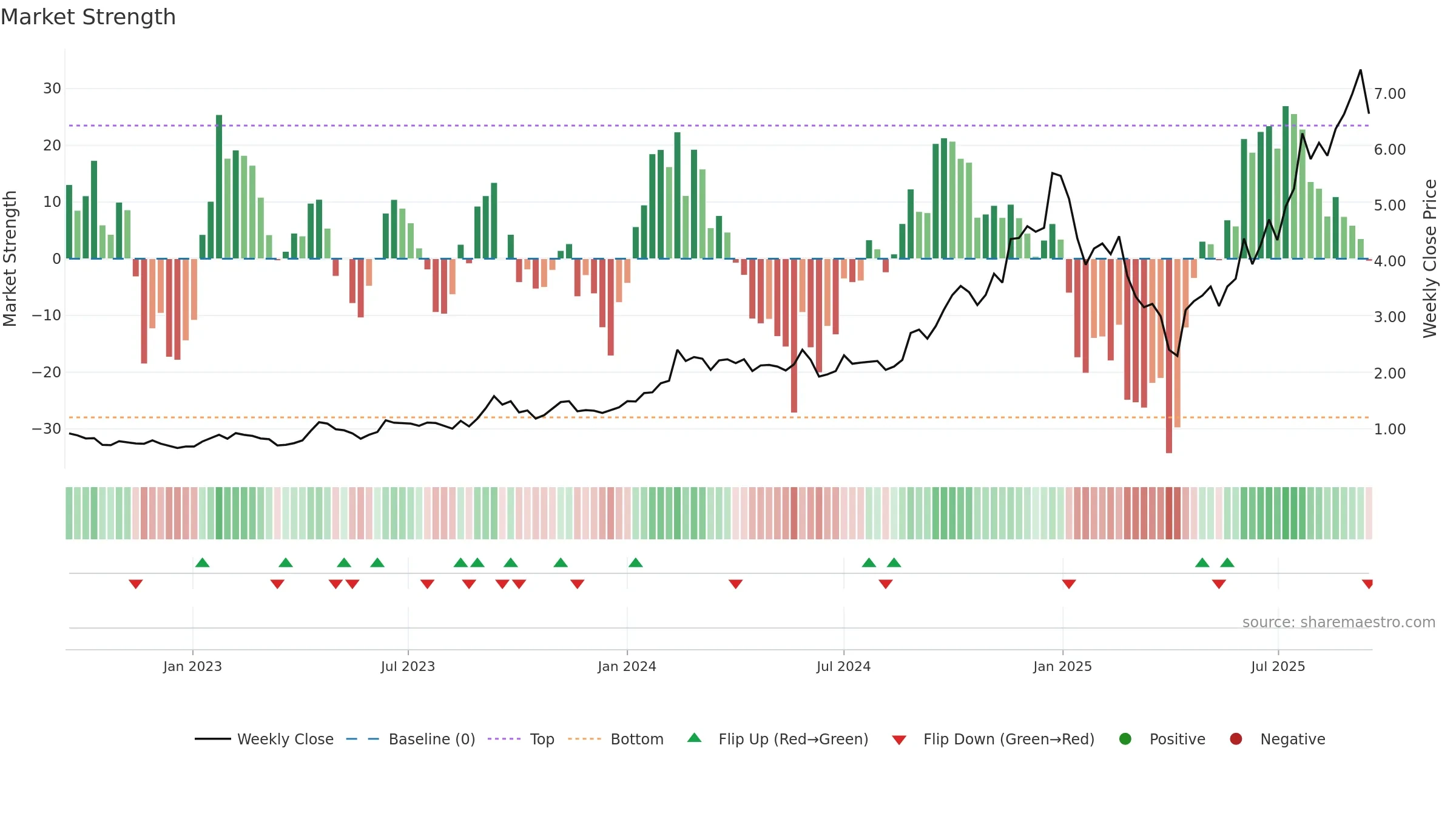
Task: Hide the Top series via legend
Action: click(x=521, y=739)
